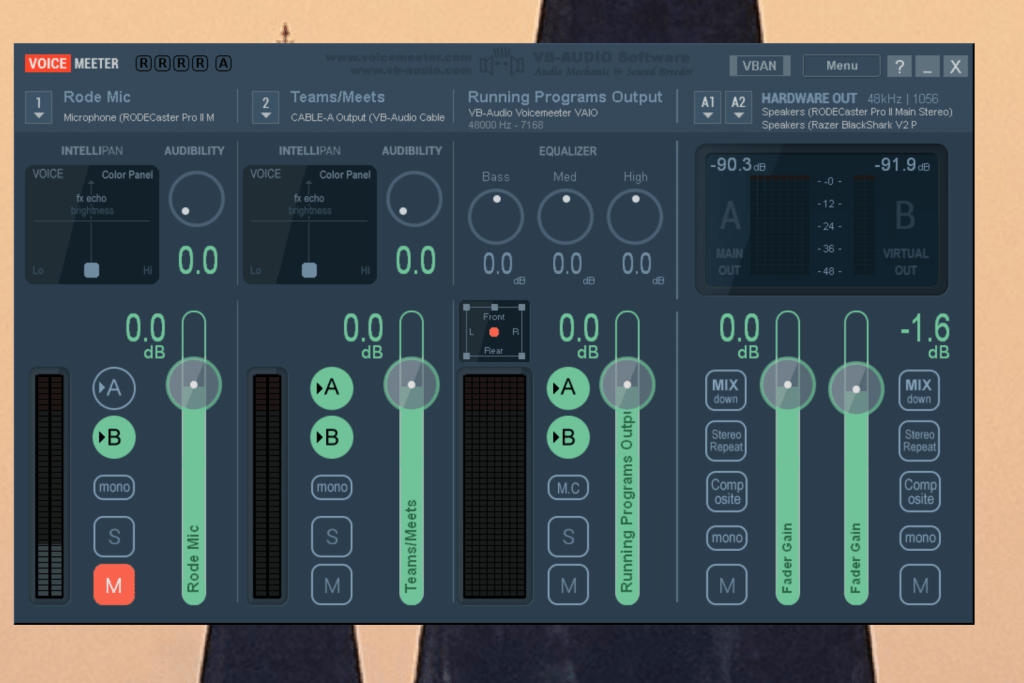1024x683 pixels.
Task: Toggle MIX down on bus B
Action: pyautogui.click(x=919, y=390)
